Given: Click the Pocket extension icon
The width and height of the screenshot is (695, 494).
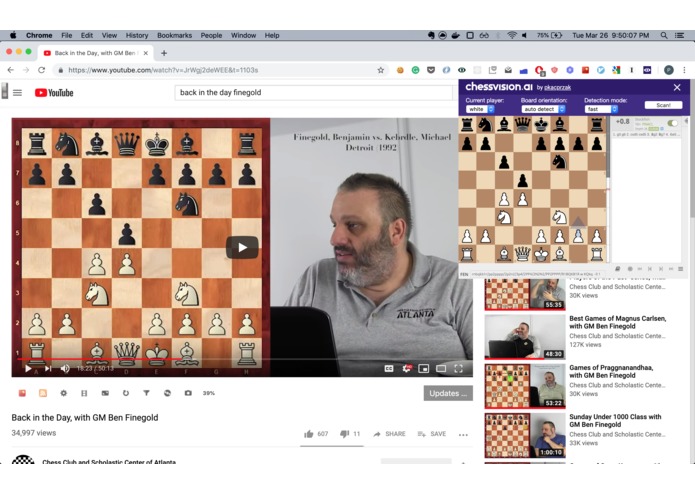Looking at the screenshot, I should tap(431, 70).
